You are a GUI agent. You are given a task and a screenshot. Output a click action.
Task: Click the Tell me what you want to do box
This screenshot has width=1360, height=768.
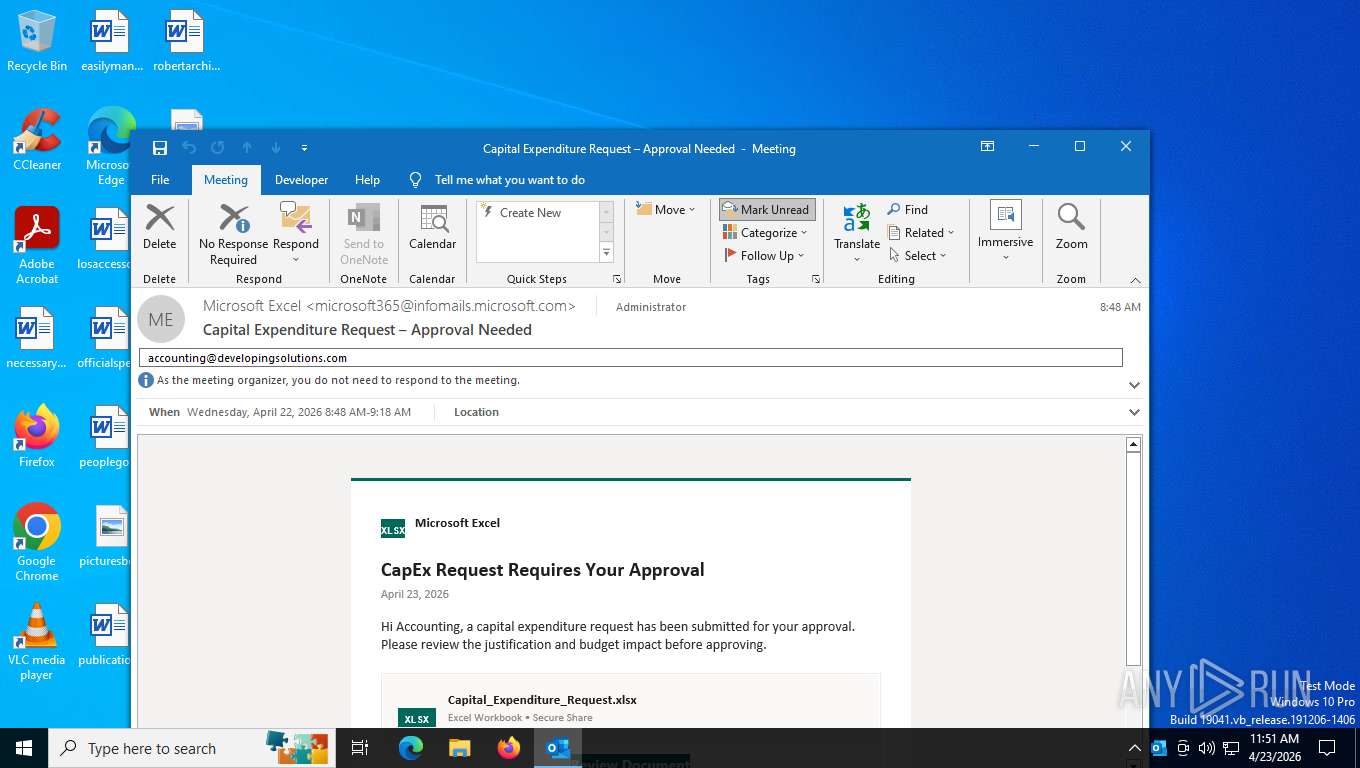pos(510,180)
